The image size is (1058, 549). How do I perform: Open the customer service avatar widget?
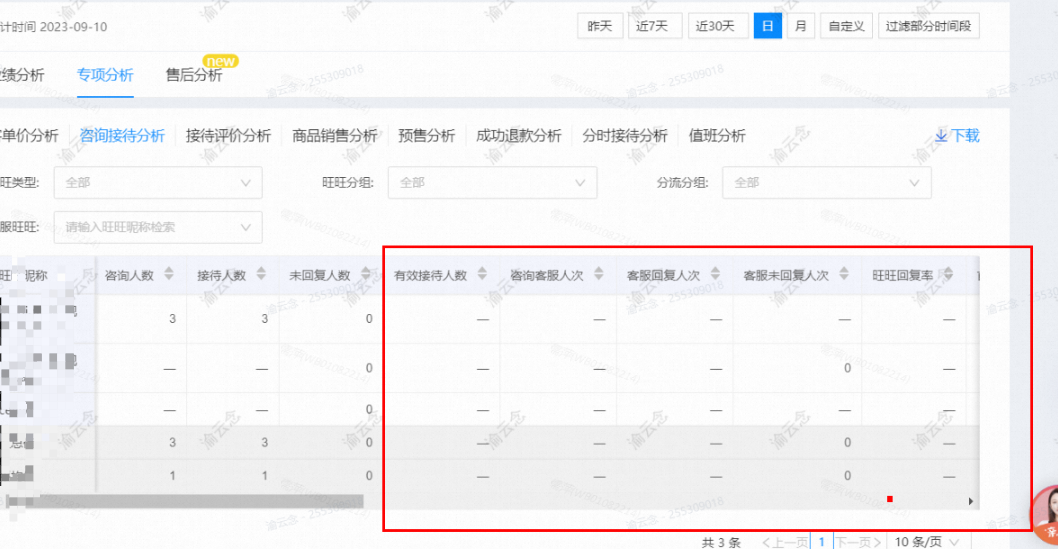1046,515
